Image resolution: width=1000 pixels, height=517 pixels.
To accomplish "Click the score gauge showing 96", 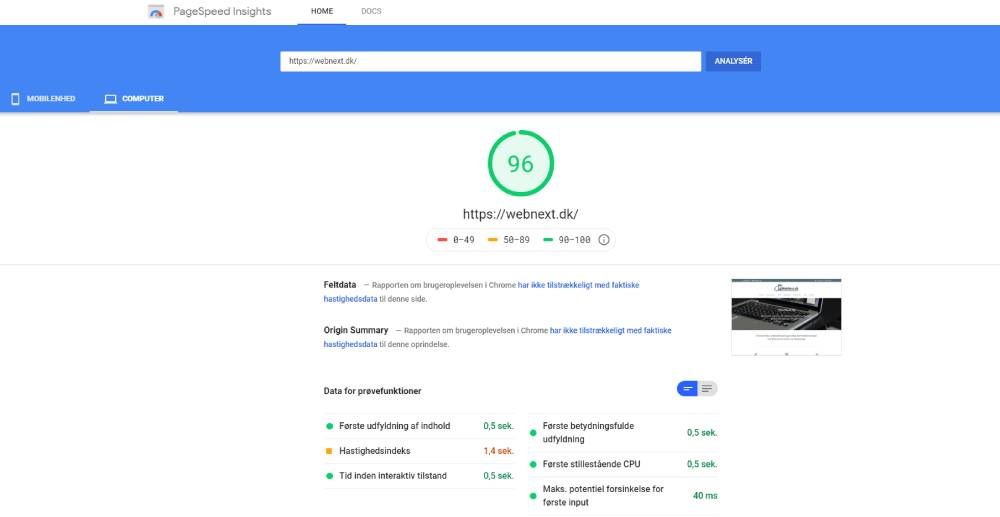I will (520, 163).
